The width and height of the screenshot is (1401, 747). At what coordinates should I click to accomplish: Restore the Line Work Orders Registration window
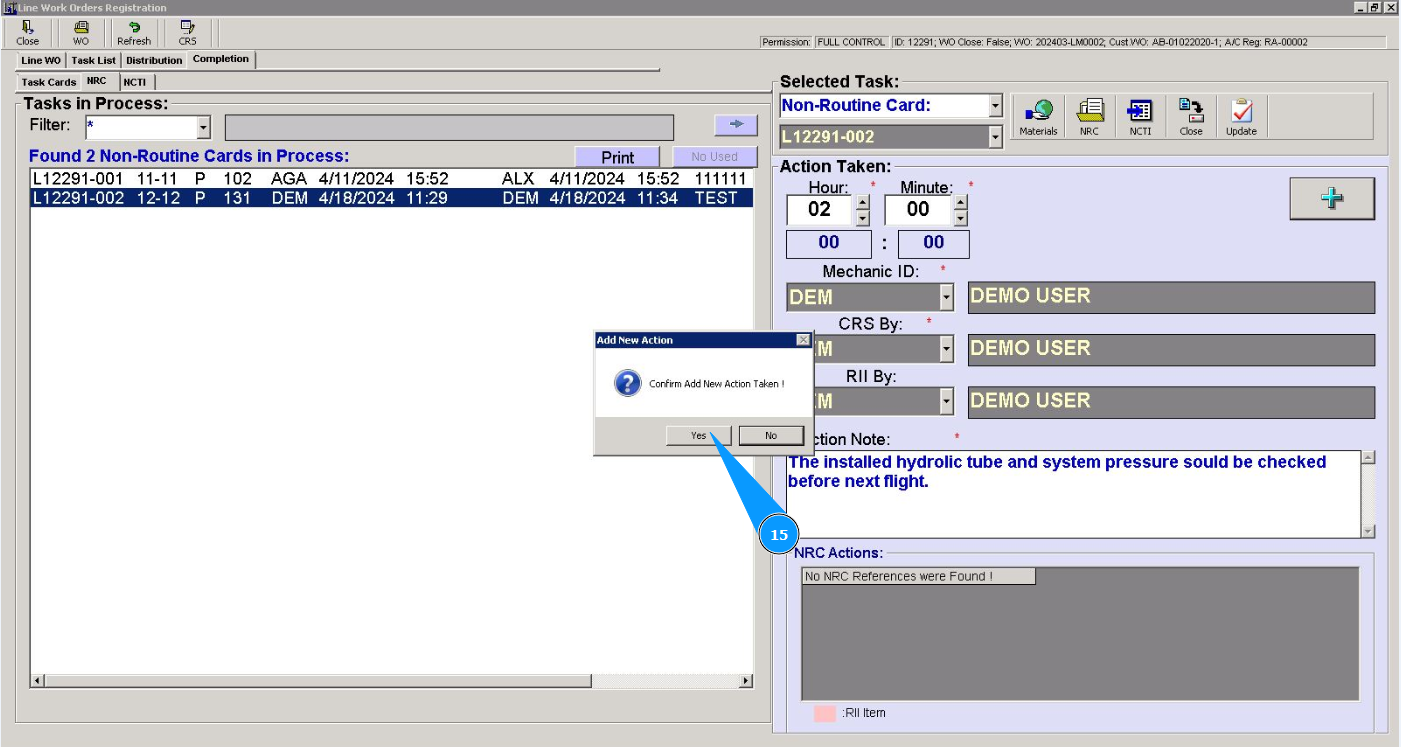(x=1375, y=7)
